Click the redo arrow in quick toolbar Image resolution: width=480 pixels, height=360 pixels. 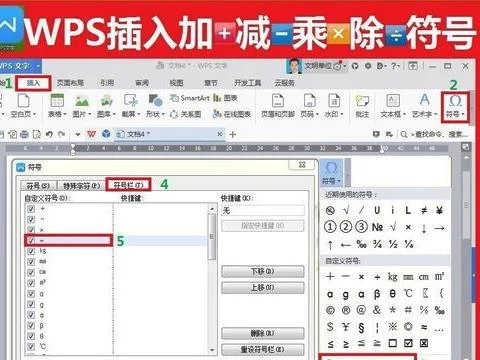[x=61, y=134]
